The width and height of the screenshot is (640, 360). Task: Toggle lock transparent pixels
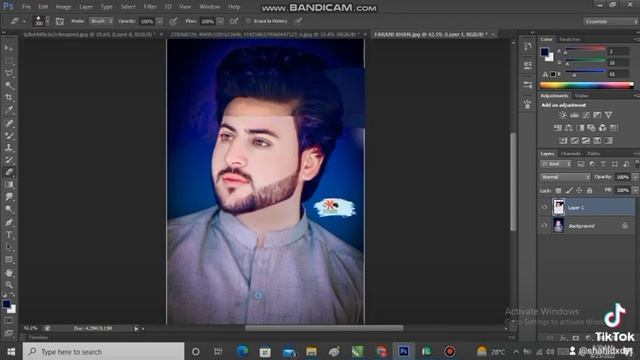558,191
